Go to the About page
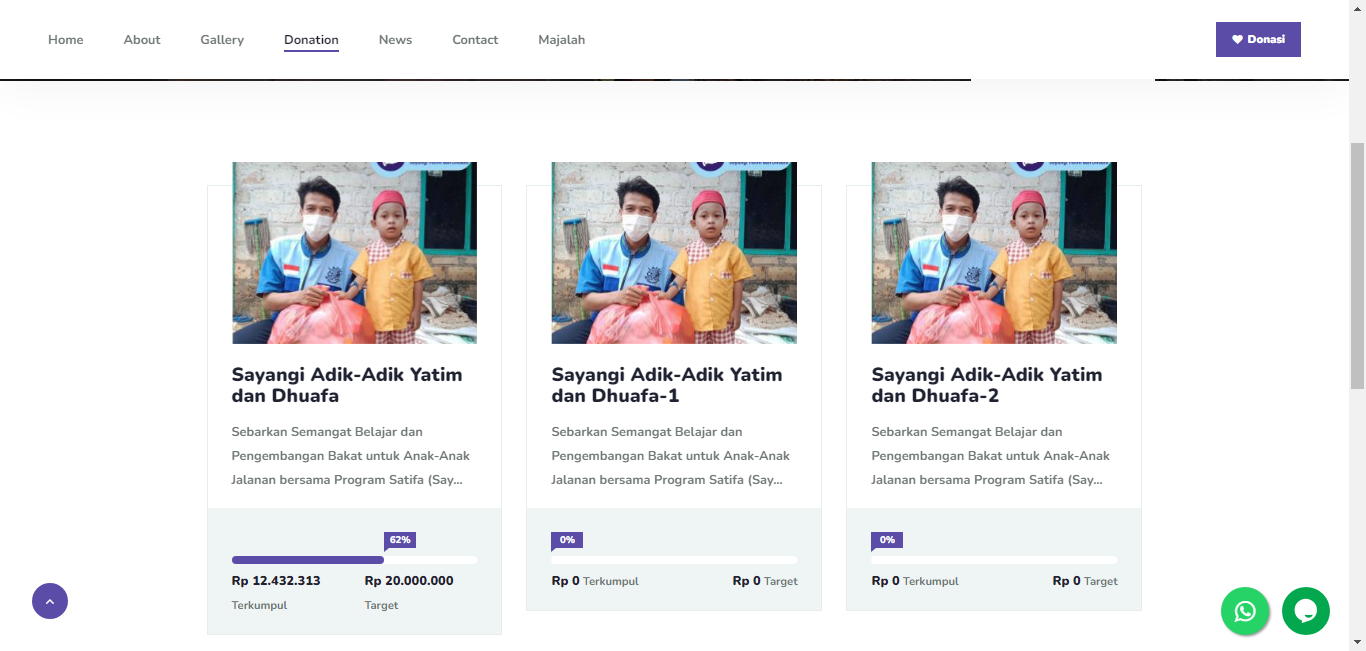The height and width of the screenshot is (651, 1366). (x=142, y=40)
